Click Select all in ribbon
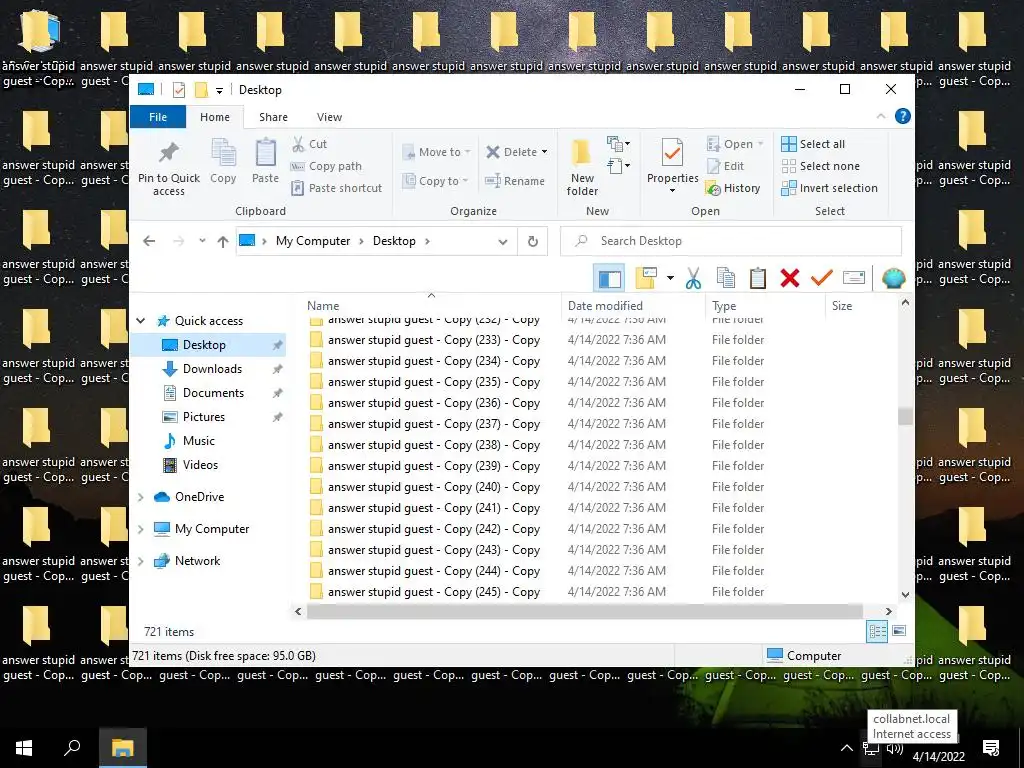 (813, 144)
